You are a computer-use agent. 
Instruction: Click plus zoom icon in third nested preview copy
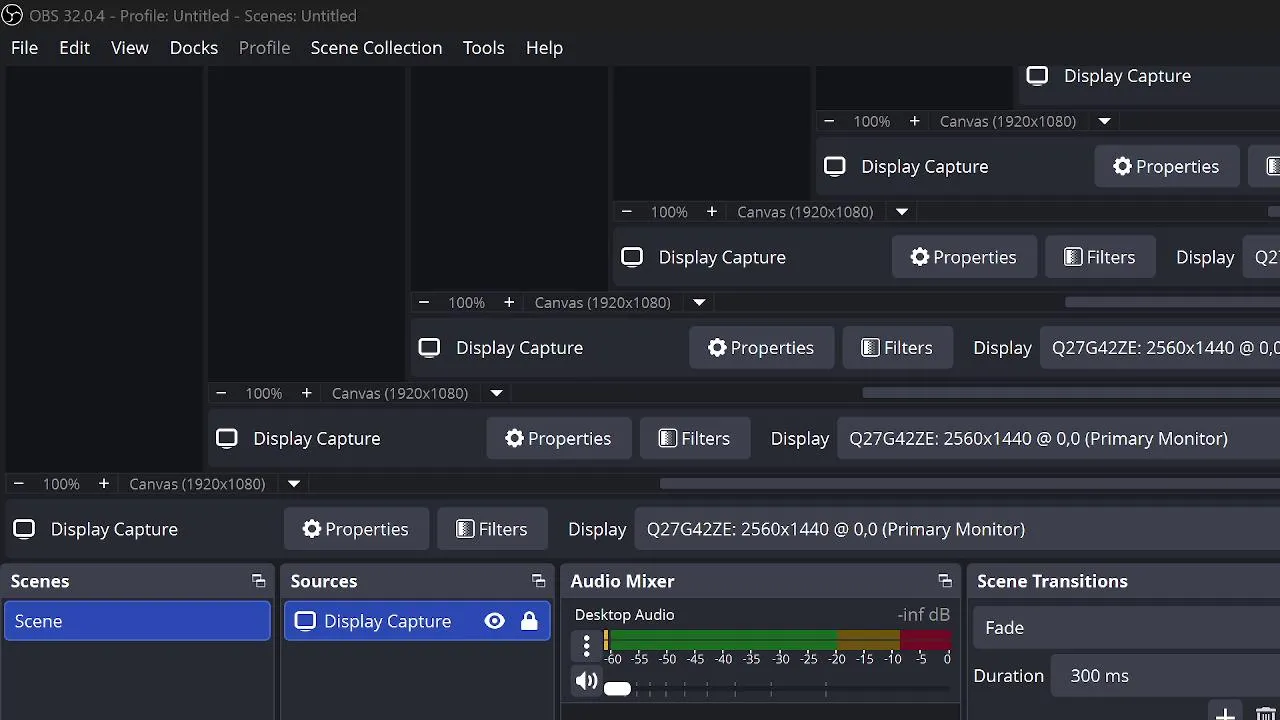[711, 212]
